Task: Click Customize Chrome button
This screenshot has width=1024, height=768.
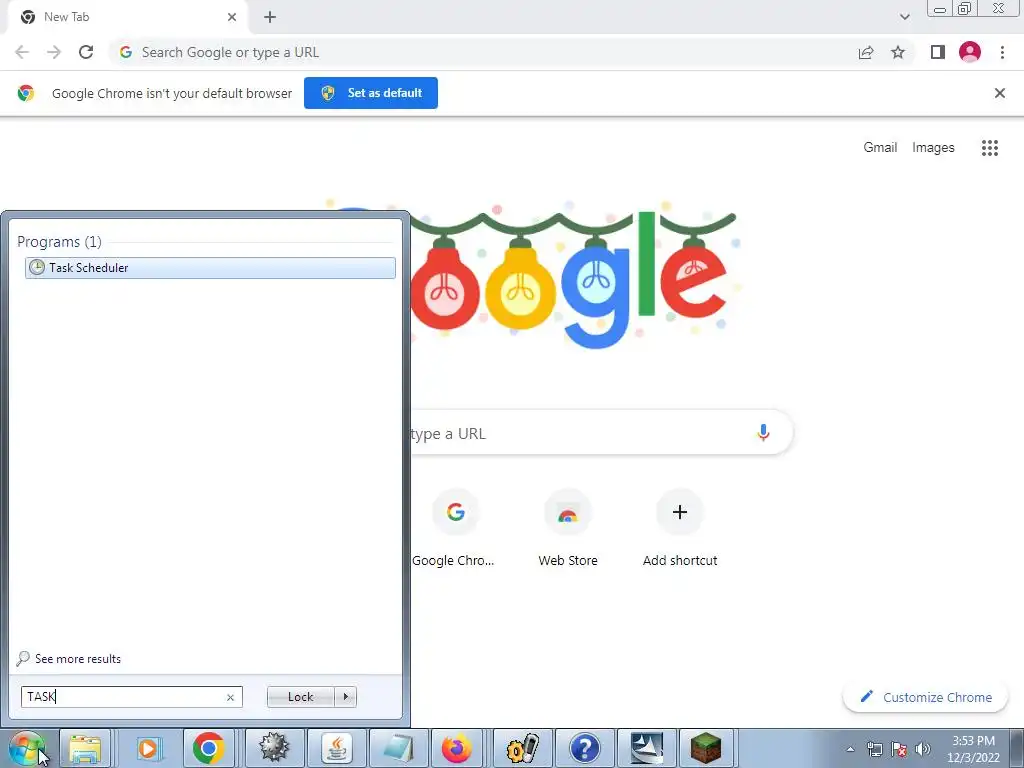Action: coord(925,697)
